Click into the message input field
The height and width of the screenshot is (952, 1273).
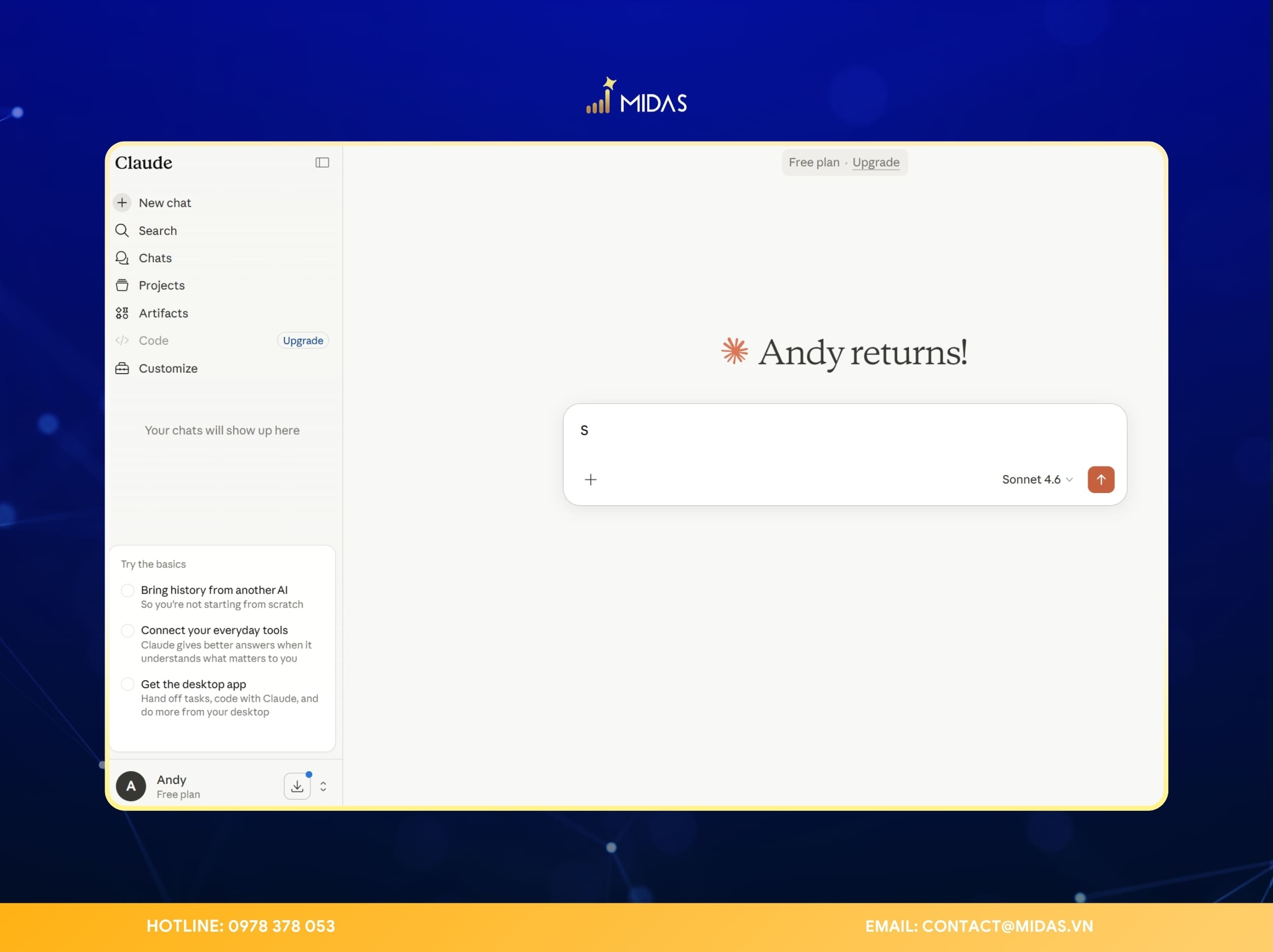pyautogui.click(x=844, y=432)
